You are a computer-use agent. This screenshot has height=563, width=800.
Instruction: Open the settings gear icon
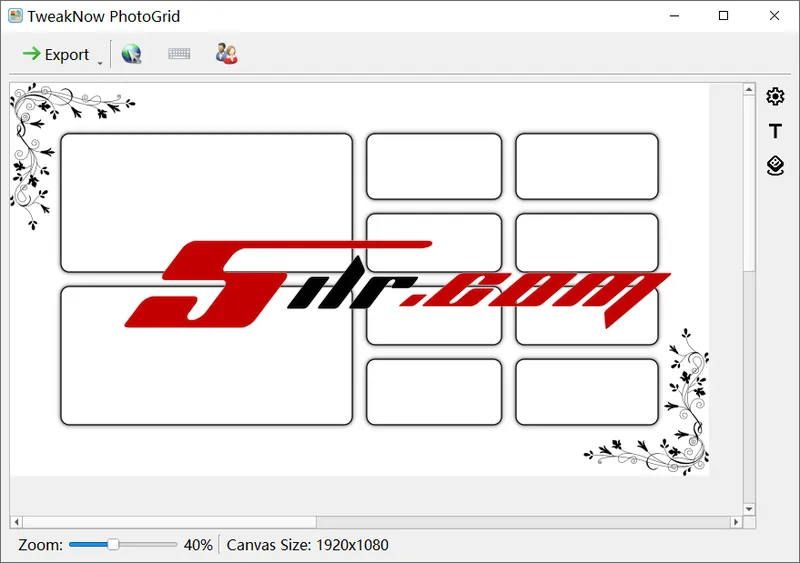775,96
